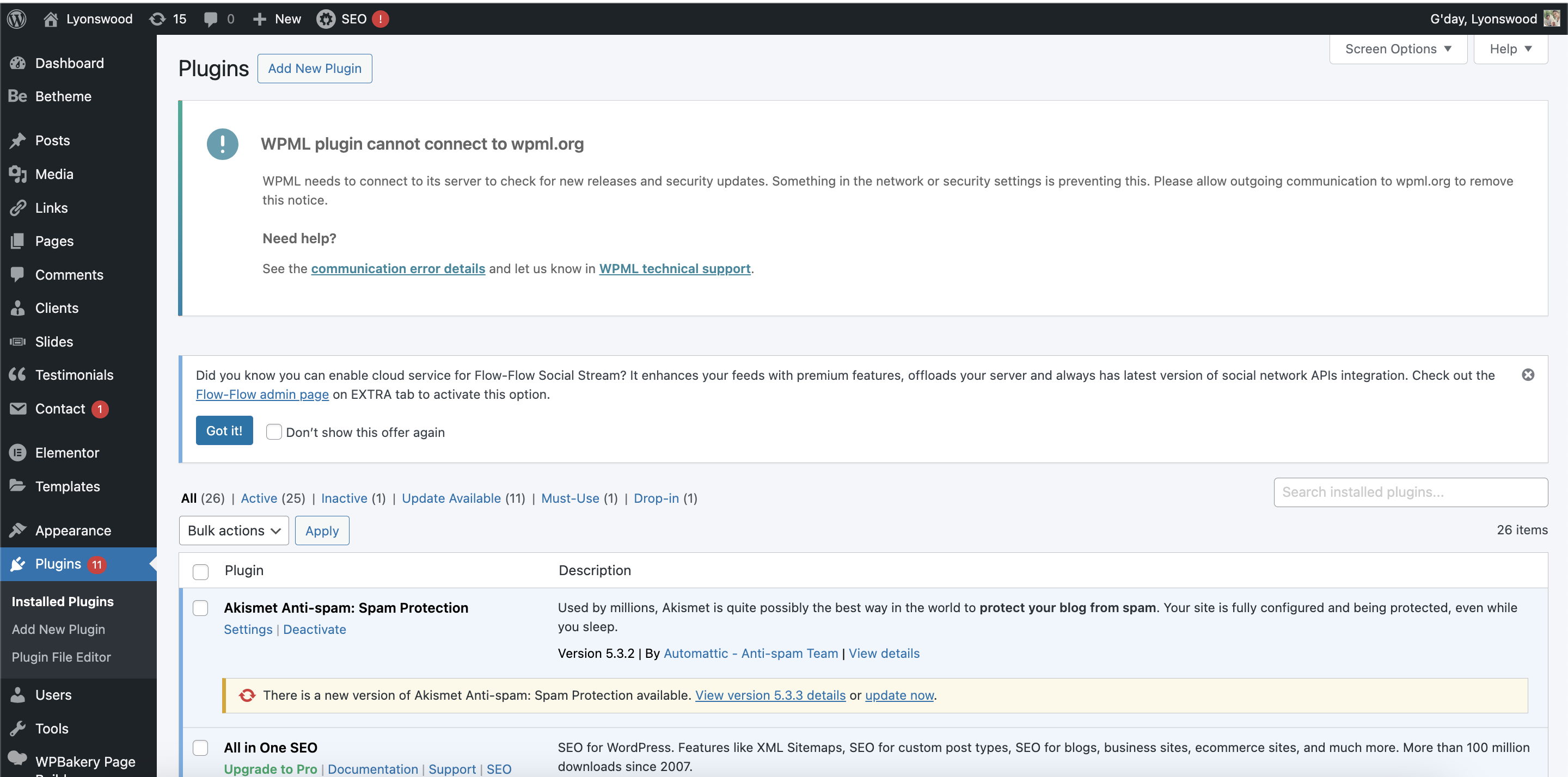Image resolution: width=1568 pixels, height=777 pixels.
Task: Click the Betheme Be icon
Action: [x=17, y=96]
